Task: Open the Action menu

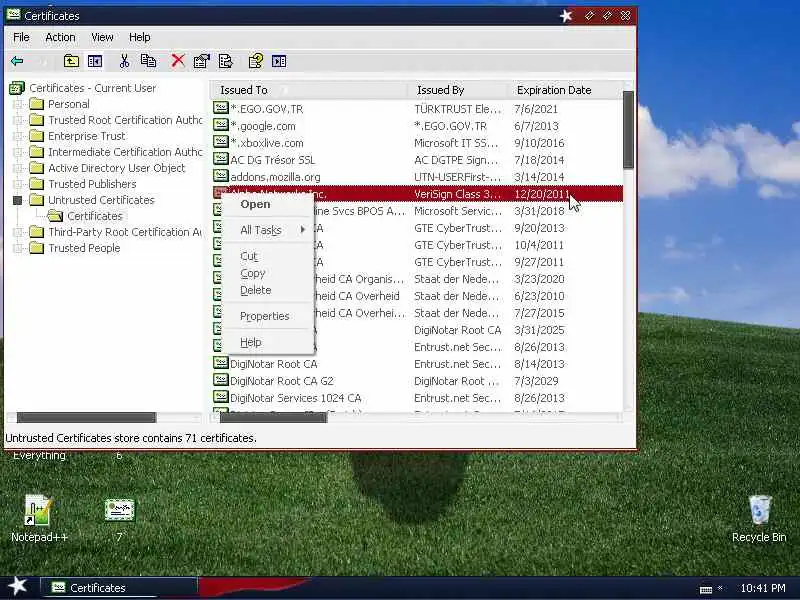Action: pos(60,37)
